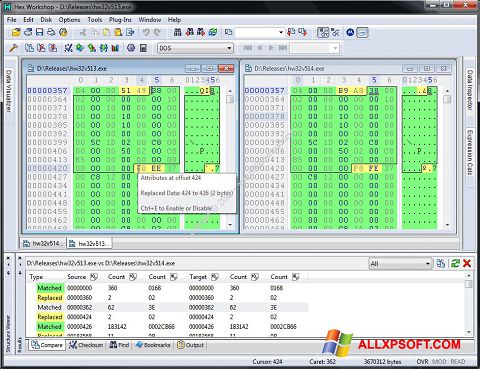Image resolution: width=480 pixels, height=369 pixels.
Task: Expand the empty toolbar combo box arrow
Action: point(281,32)
